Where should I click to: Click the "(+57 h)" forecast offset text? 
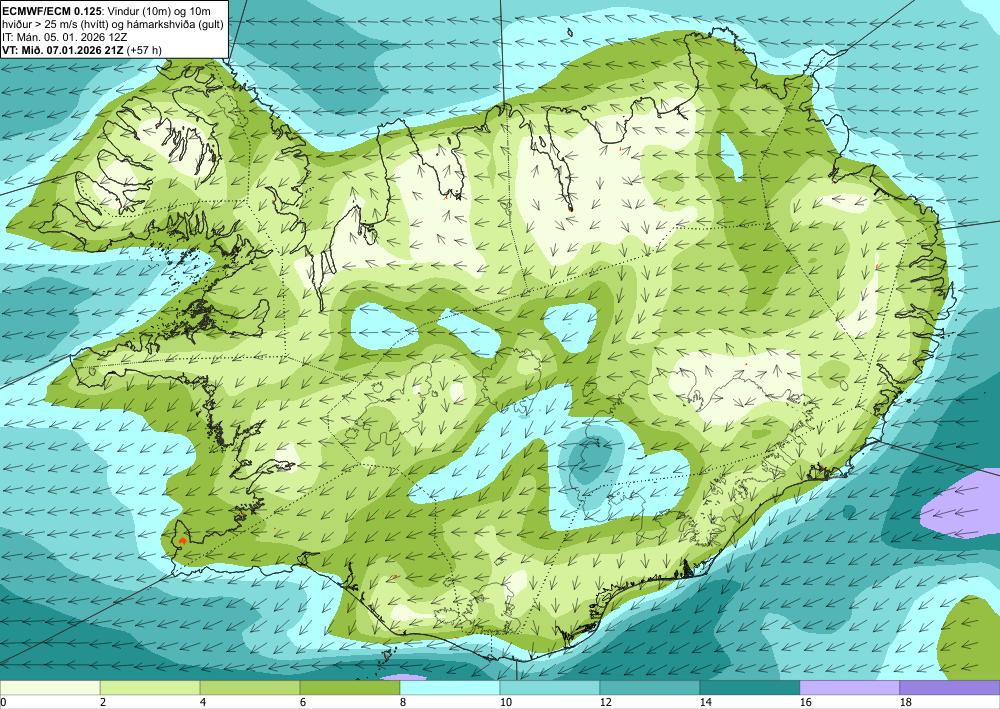click(x=145, y=50)
